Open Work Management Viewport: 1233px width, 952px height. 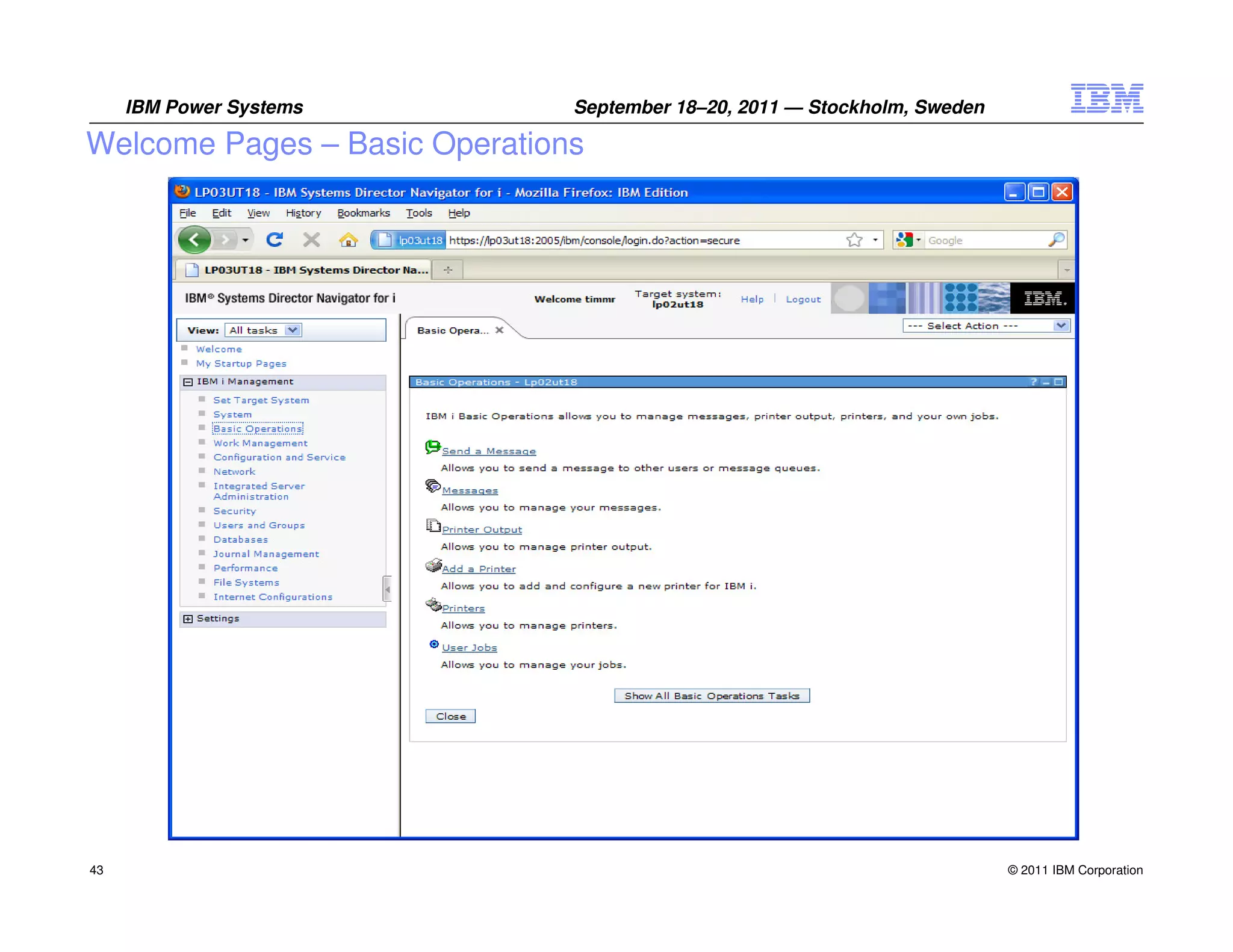click(260, 443)
